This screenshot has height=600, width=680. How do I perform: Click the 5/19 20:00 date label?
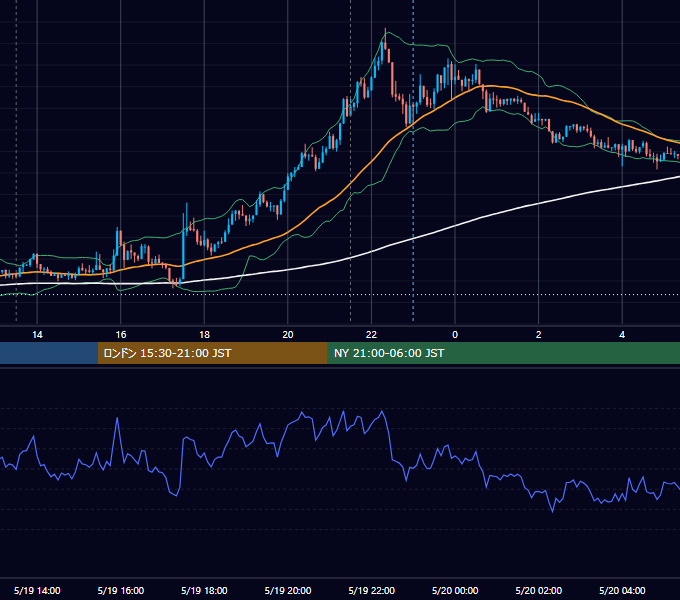288,590
